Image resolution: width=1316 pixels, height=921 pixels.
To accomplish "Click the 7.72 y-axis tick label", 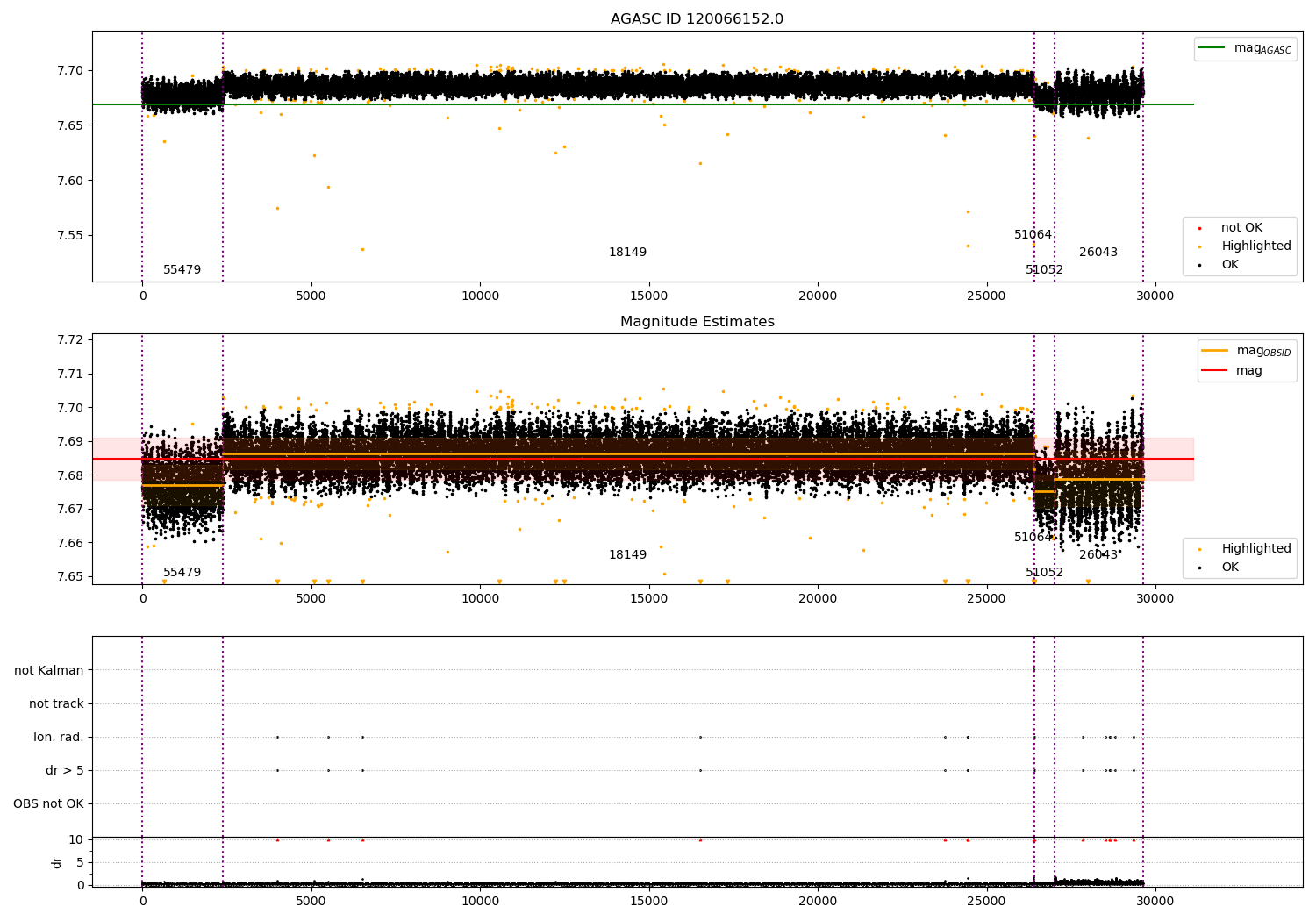I will 68,340.
